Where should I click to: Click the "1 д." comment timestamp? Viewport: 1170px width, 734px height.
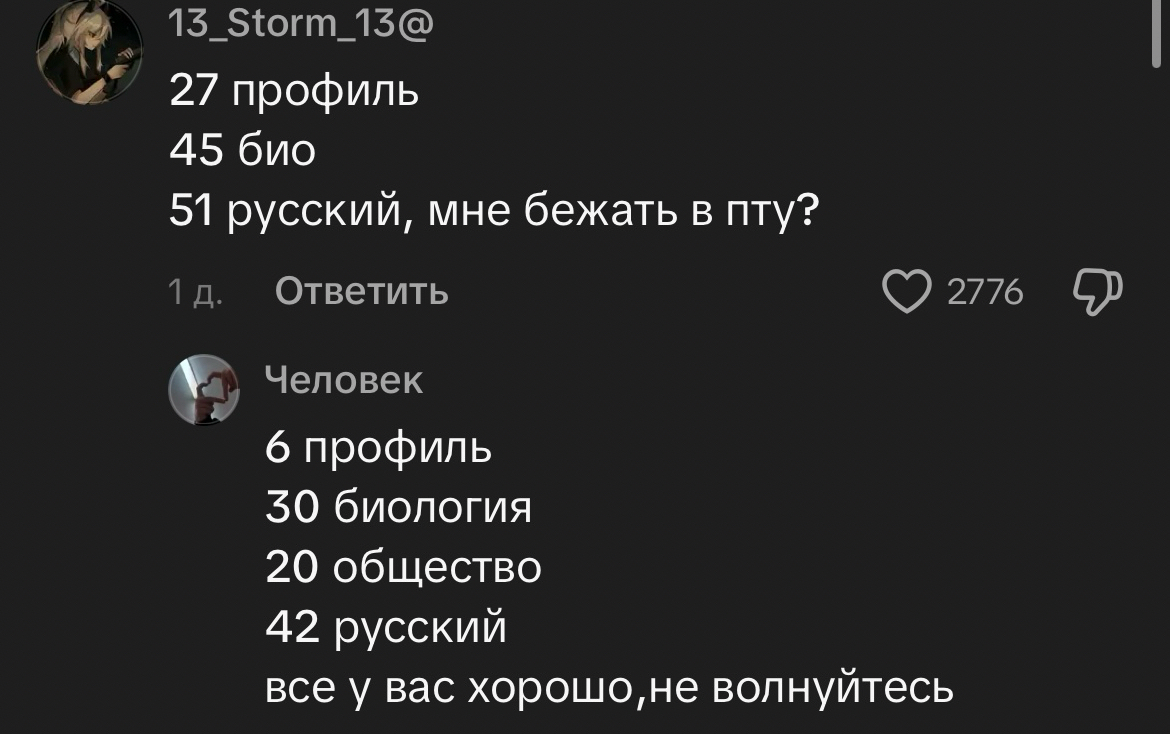pyautogui.click(x=195, y=292)
